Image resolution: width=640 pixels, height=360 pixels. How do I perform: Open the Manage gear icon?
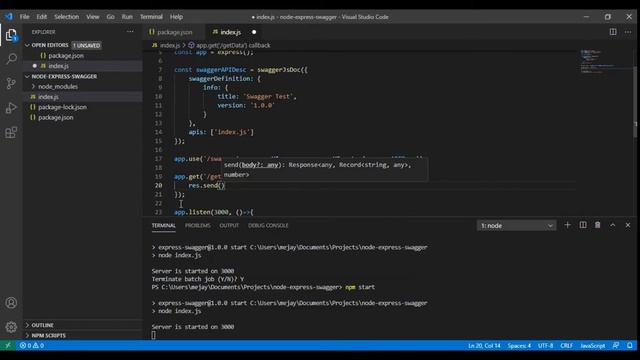click(11, 327)
